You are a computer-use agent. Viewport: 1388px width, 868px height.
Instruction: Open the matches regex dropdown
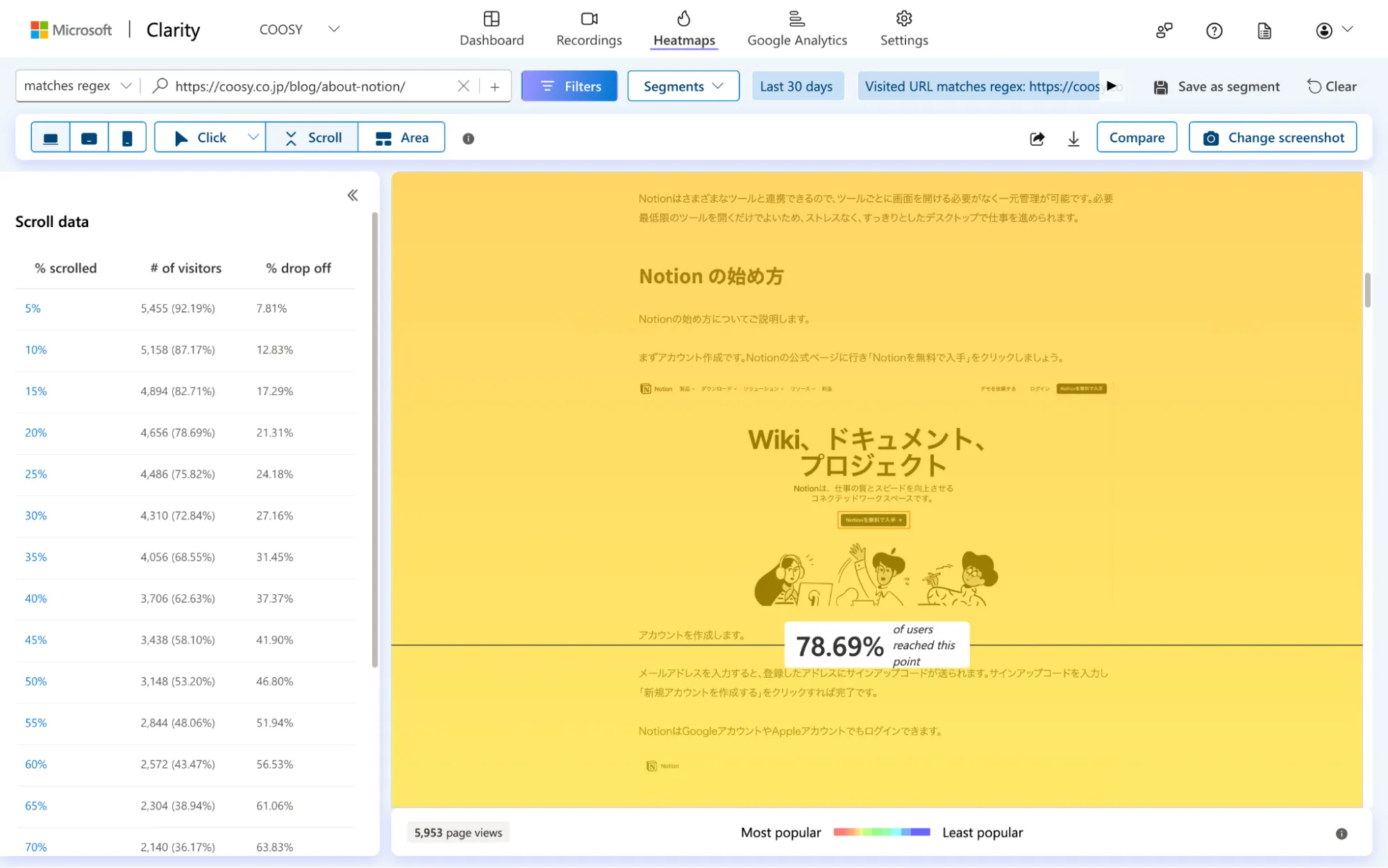pyautogui.click(x=77, y=85)
